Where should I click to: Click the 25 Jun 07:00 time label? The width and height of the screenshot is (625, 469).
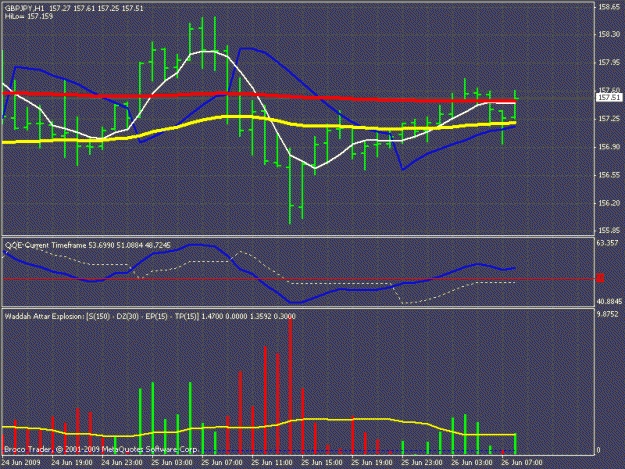[x=222, y=463]
